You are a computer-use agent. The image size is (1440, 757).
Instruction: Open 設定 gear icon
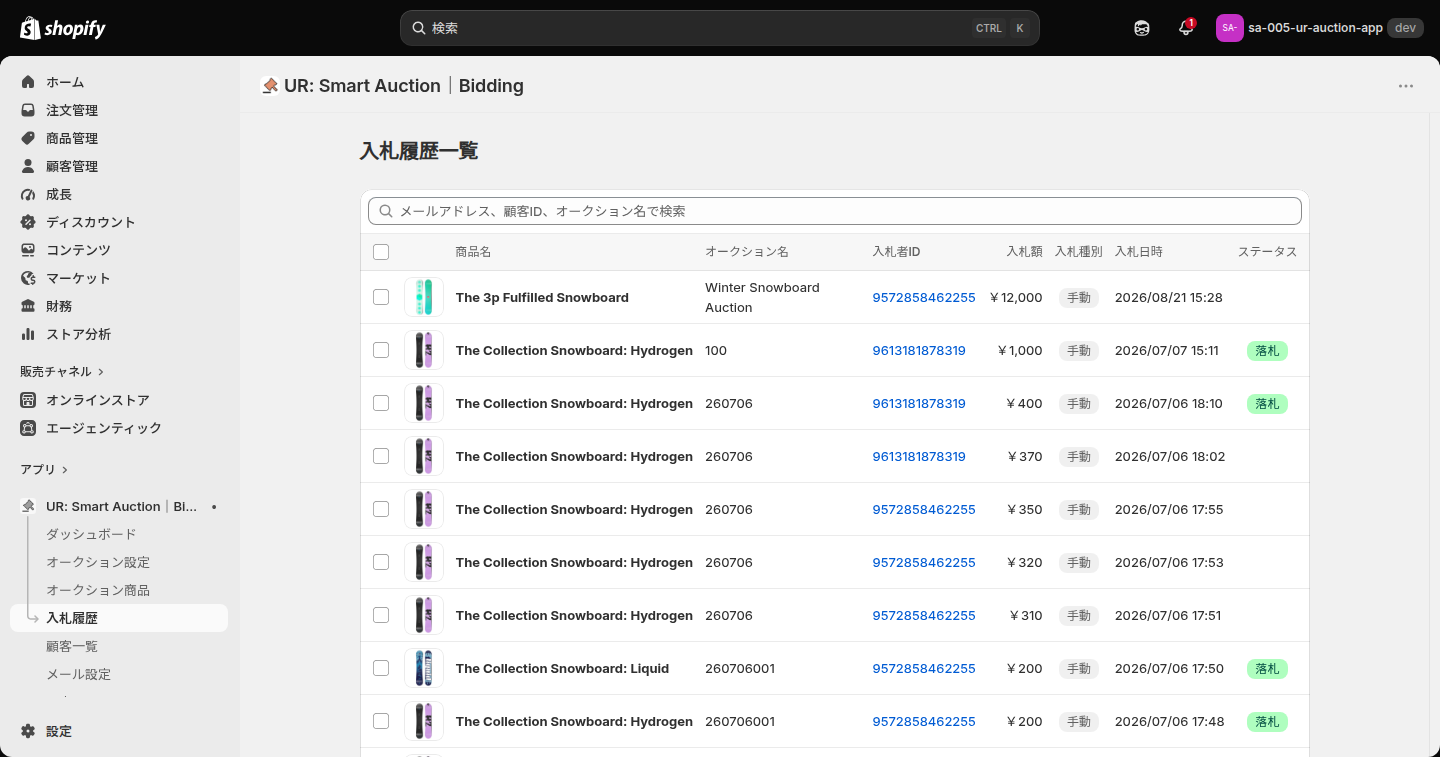28,731
